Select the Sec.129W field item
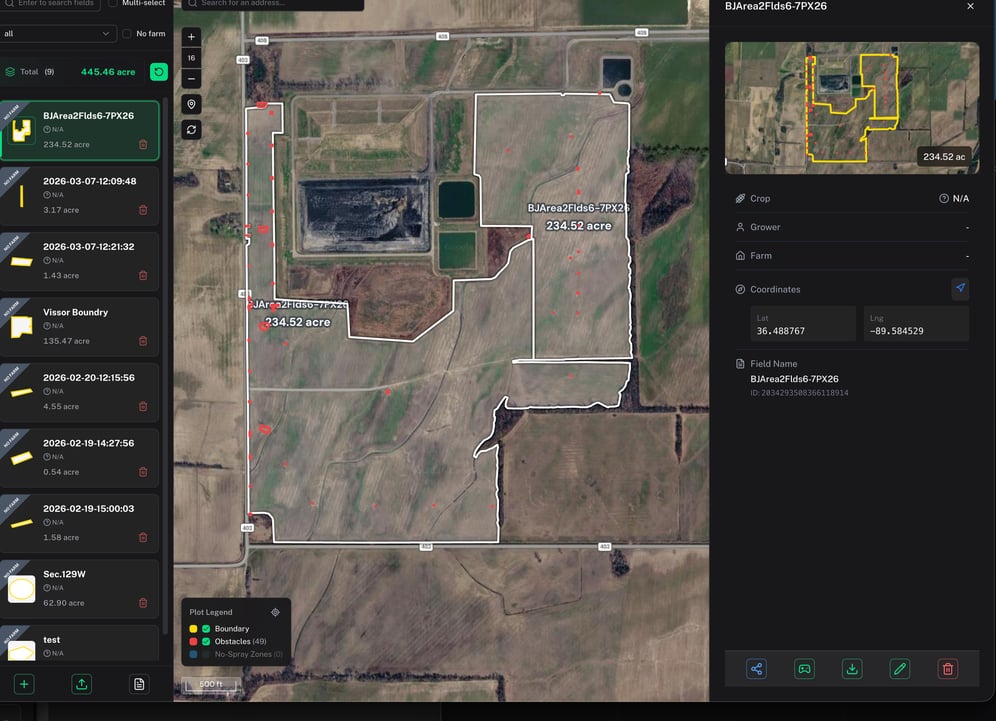996x721 pixels. [79, 589]
